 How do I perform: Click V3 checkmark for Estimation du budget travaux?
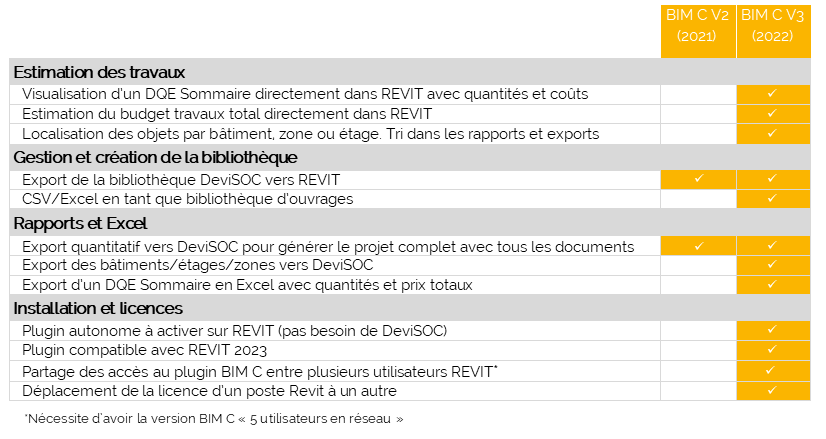click(774, 113)
